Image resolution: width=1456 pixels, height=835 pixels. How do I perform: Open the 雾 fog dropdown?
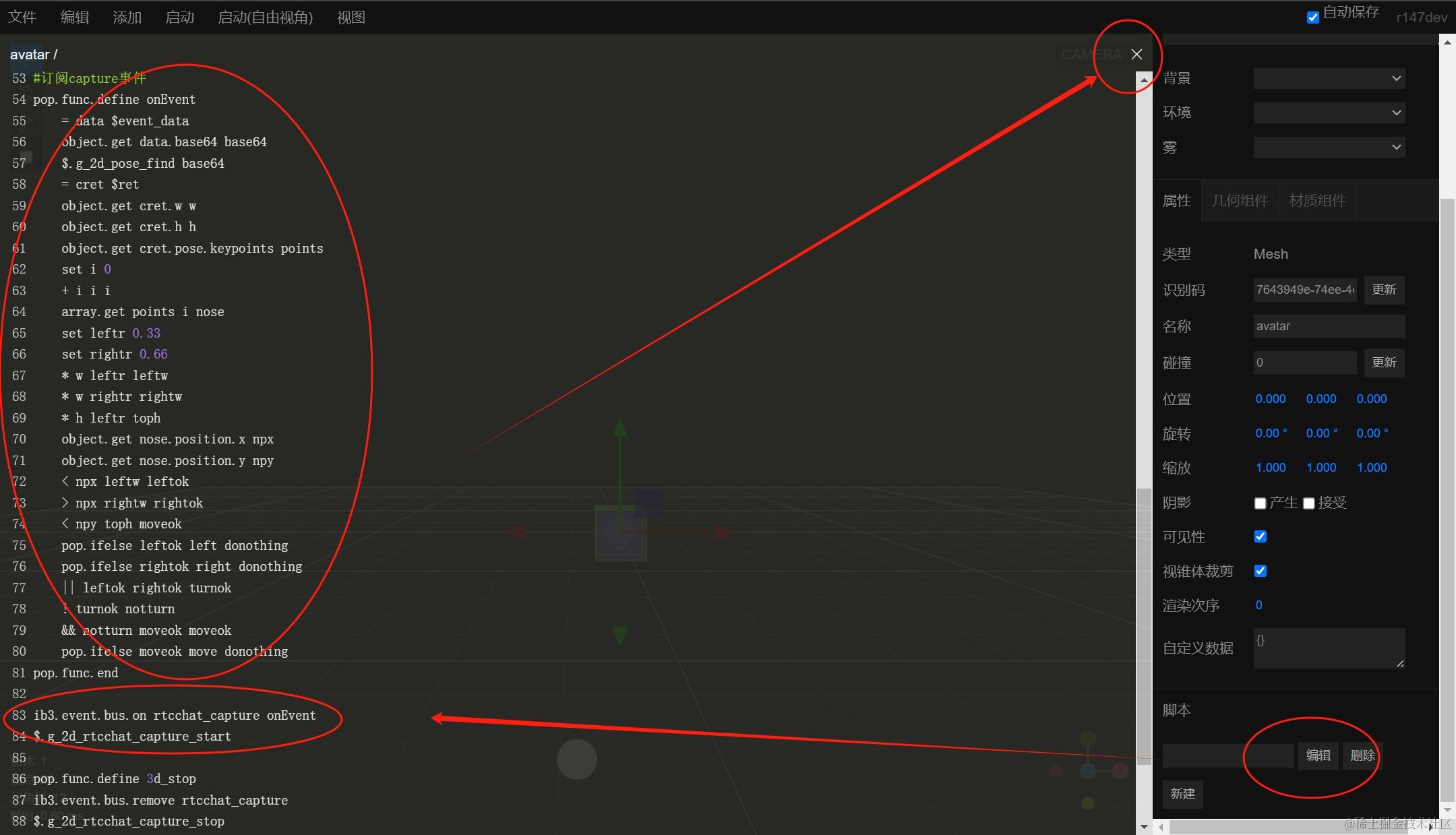click(1329, 147)
